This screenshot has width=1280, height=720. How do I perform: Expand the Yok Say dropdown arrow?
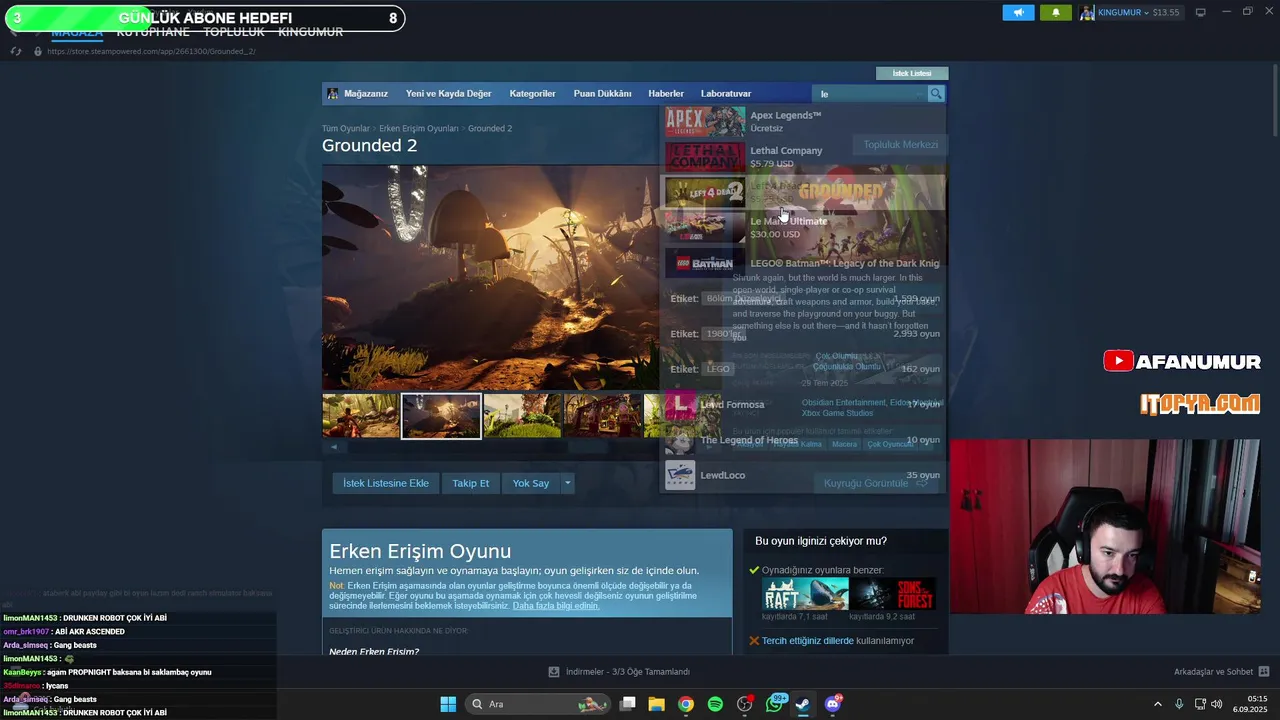(x=567, y=483)
